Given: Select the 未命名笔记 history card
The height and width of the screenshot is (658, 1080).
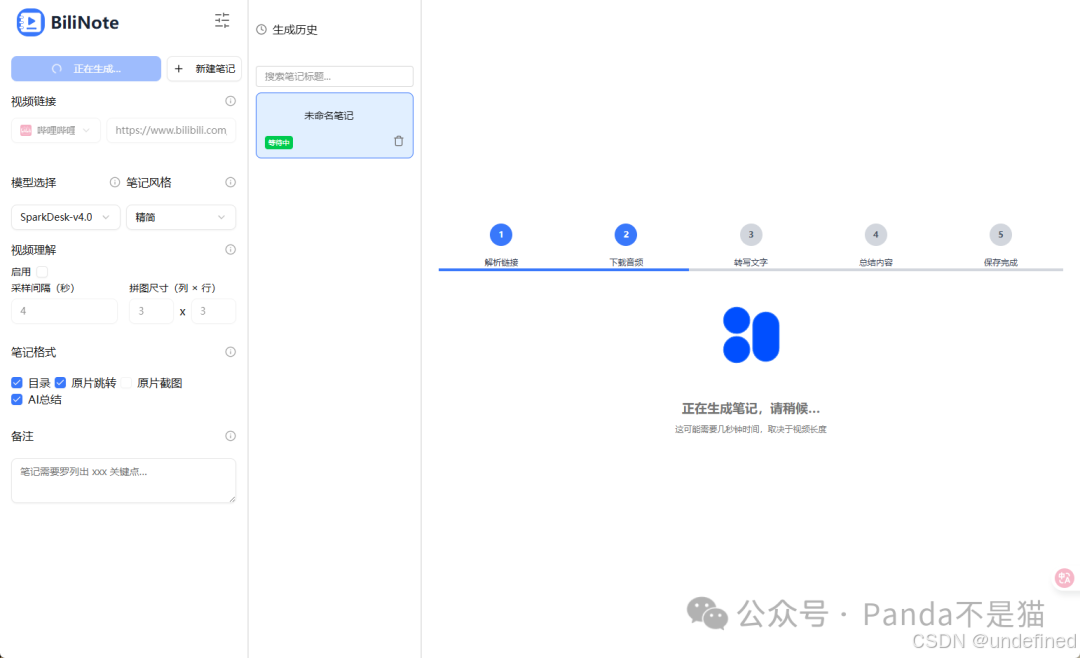Looking at the screenshot, I should pos(335,125).
